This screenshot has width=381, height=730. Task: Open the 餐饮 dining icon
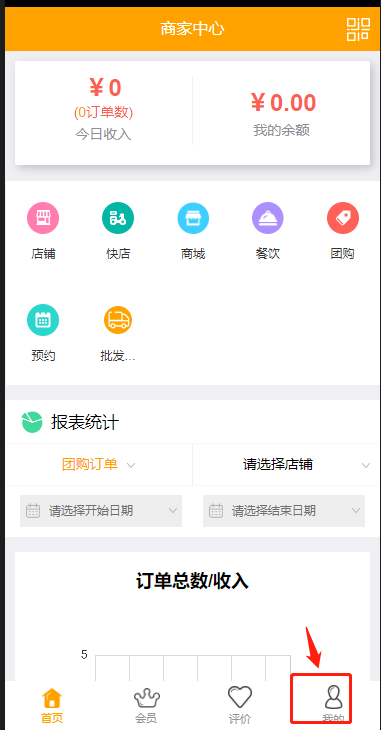pos(267,218)
